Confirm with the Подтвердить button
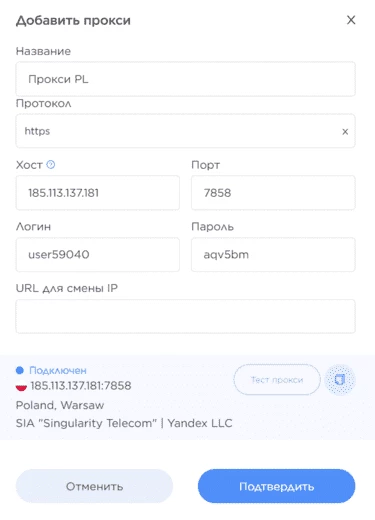The height and width of the screenshot is (520, 375). pyautogui.click(x=277, y=486)
